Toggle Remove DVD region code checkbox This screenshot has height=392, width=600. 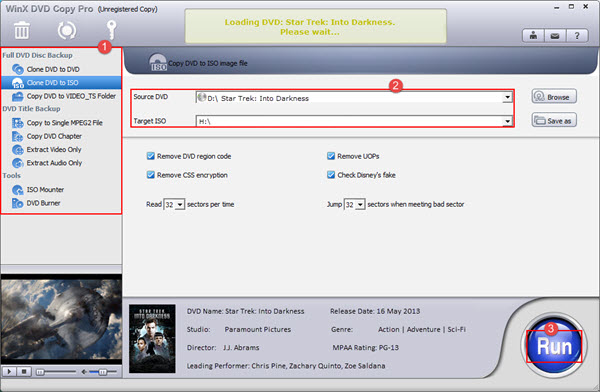coord(150,156)
